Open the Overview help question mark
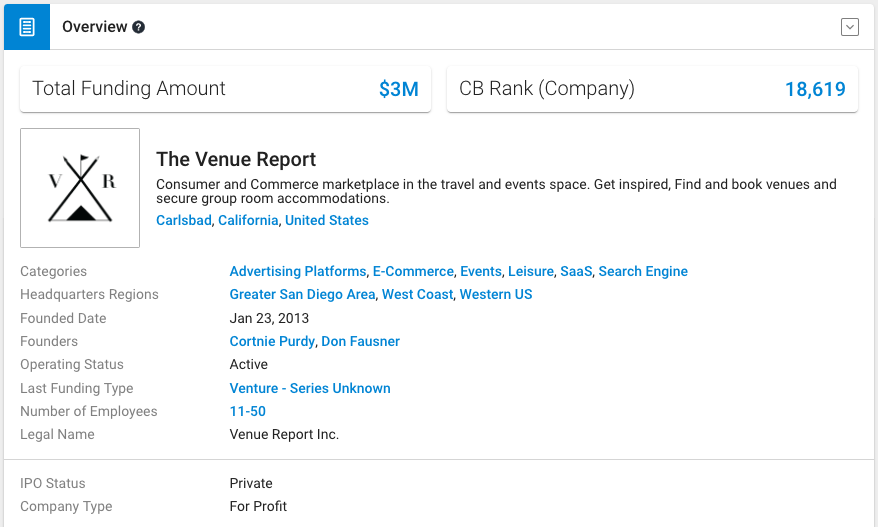878x527 pixels. [138, 27]
